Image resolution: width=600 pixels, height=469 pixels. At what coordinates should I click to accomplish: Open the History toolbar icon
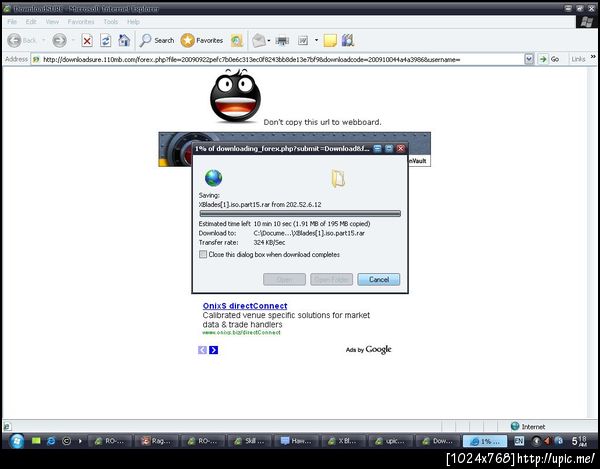(236, 41)
